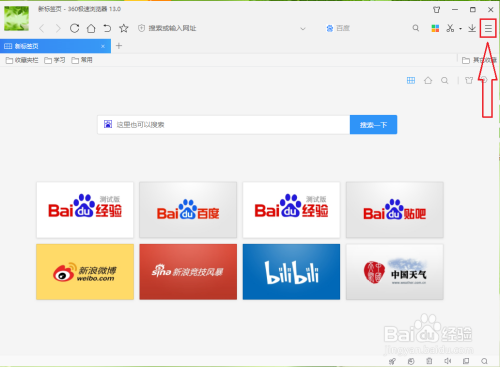Click the window icon in status bar

click(466, 361)
